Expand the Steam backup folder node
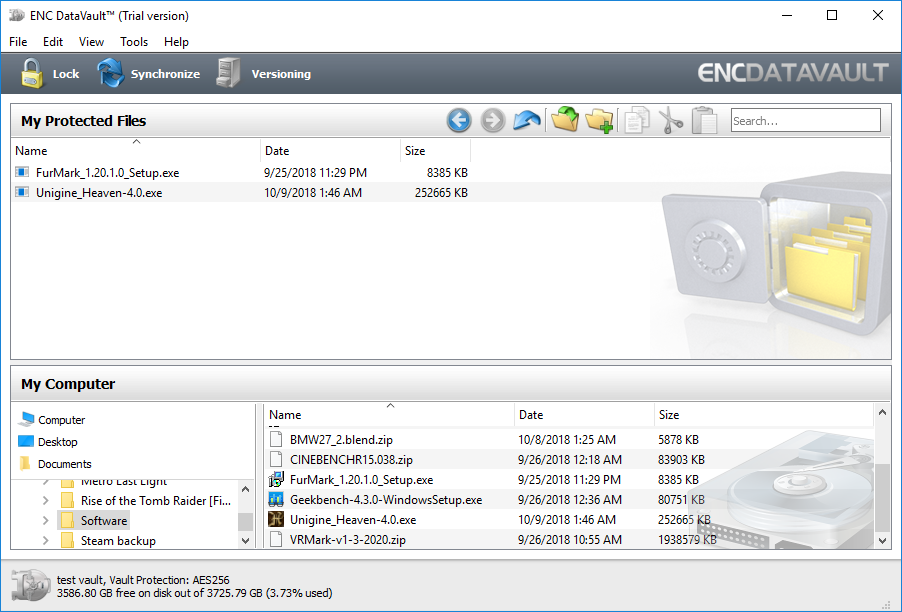The height and width of the screenshot is (612, 902). click(x=45, y=541)
